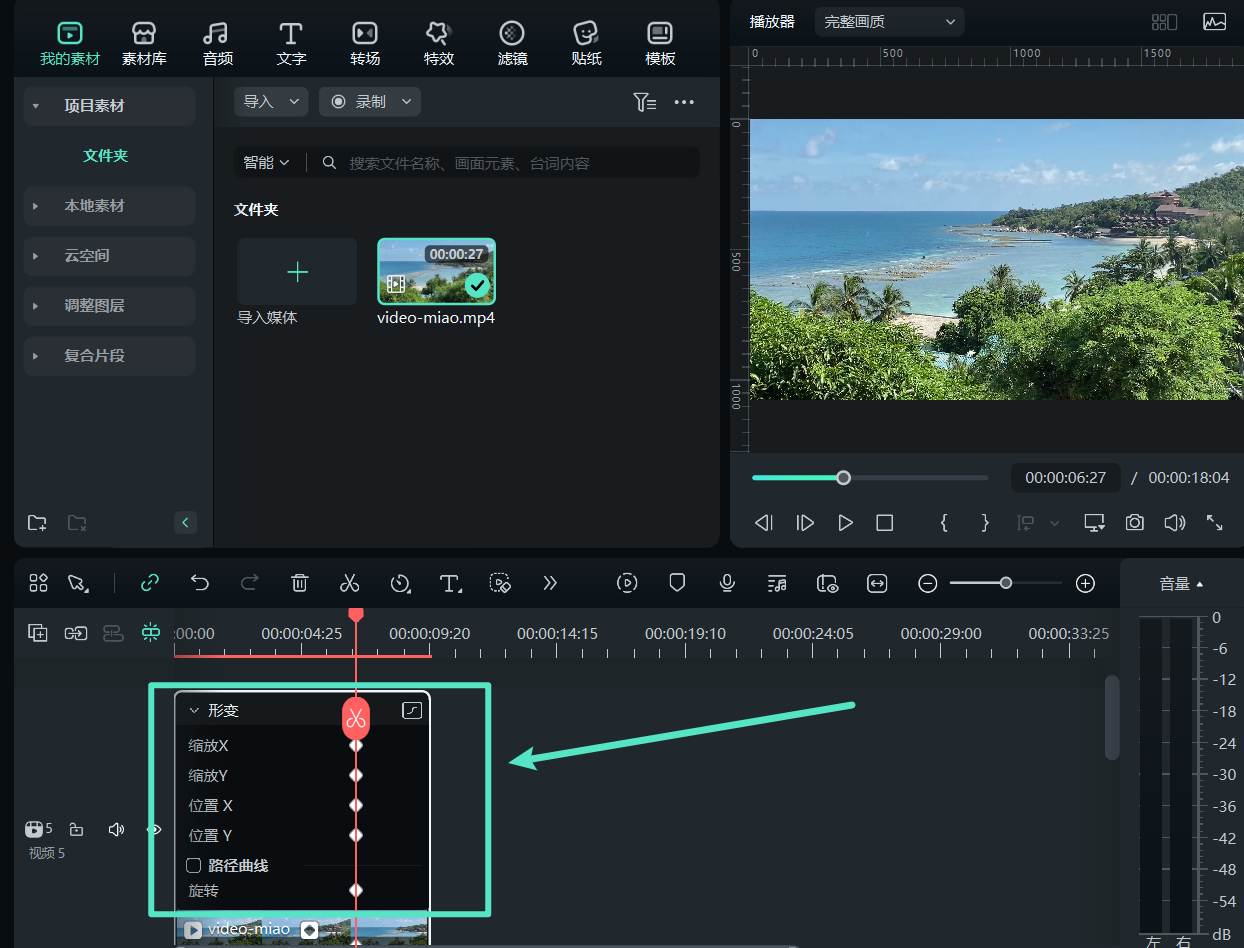1244x948 pixels.
Task: Enable the 路径曲线 checkbox
Action: [194, 865]
